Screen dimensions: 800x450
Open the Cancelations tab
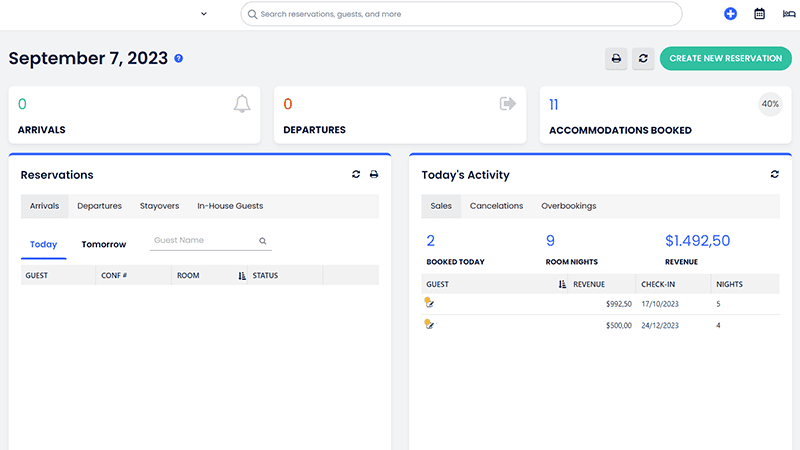point(496,206)
